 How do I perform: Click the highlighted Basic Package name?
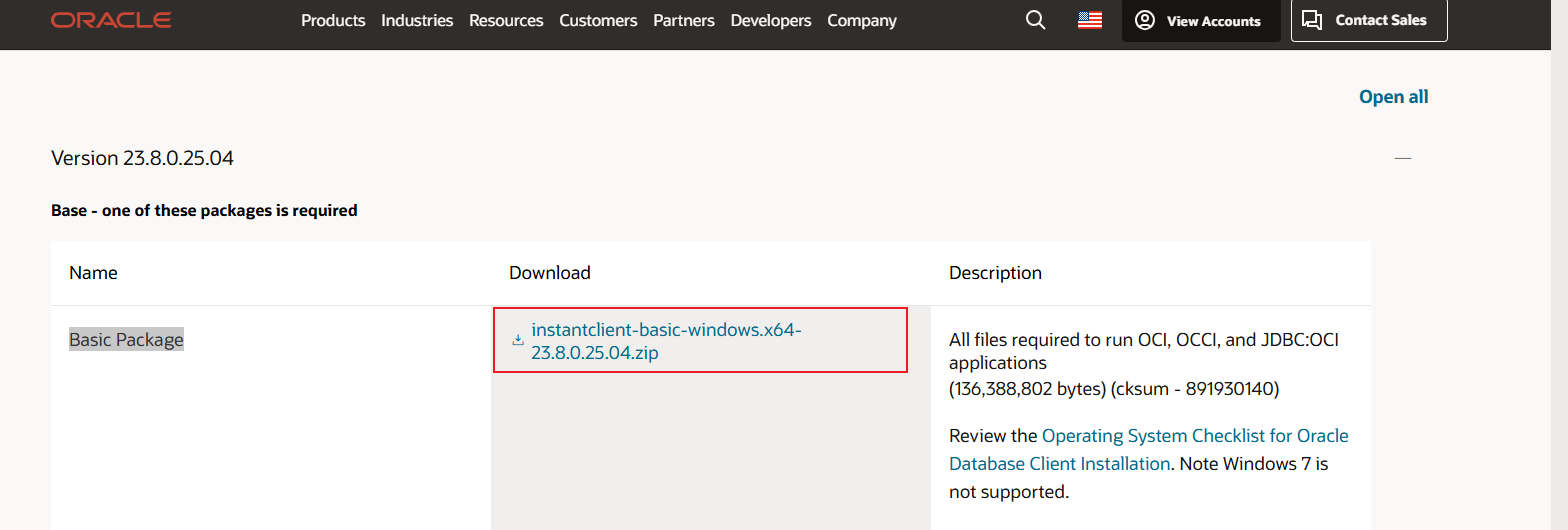126,340
